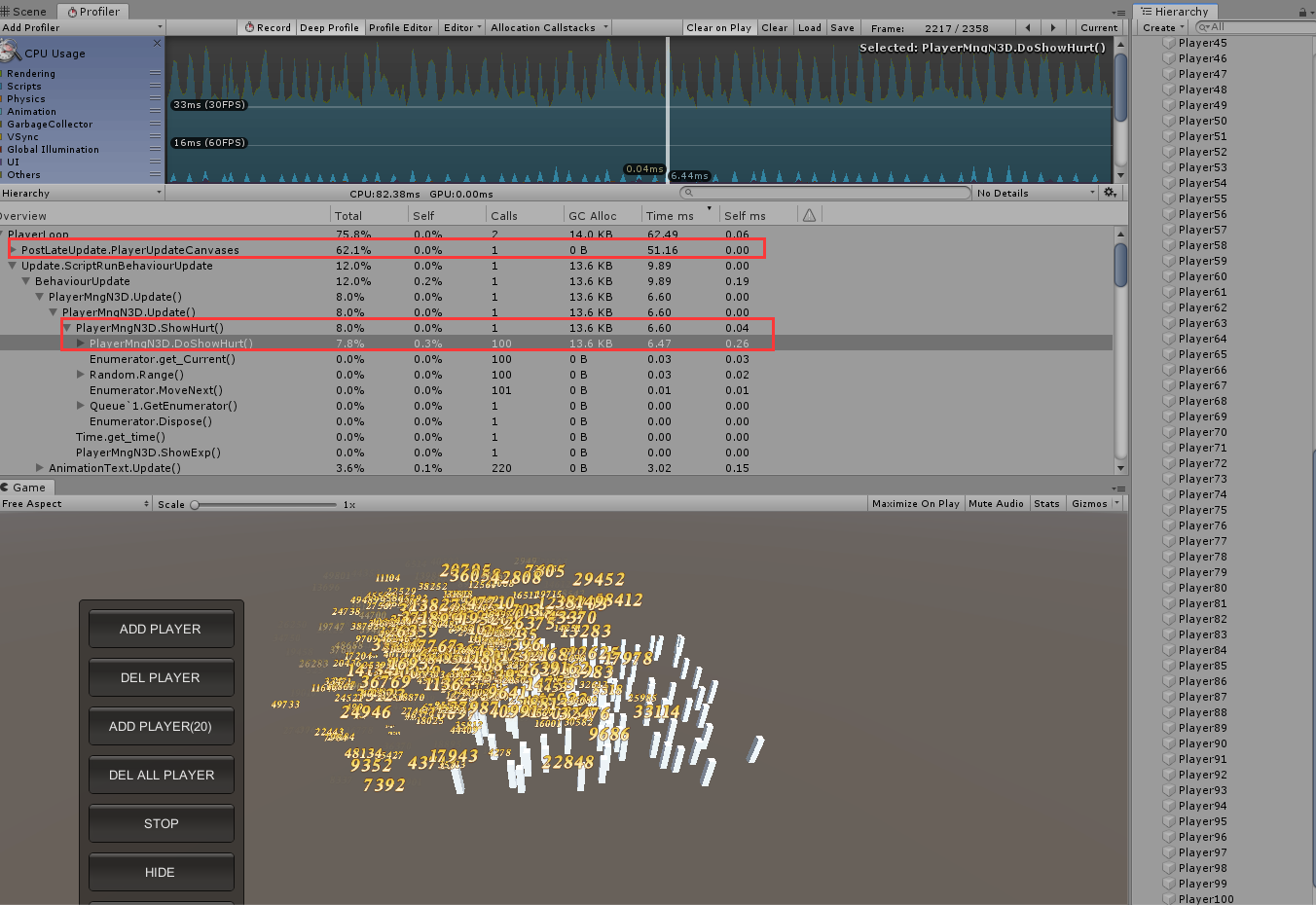The height and width of the screenshot is (905, 1316).
Task: Open the Profile Editor option
Action: click(400, 27)
